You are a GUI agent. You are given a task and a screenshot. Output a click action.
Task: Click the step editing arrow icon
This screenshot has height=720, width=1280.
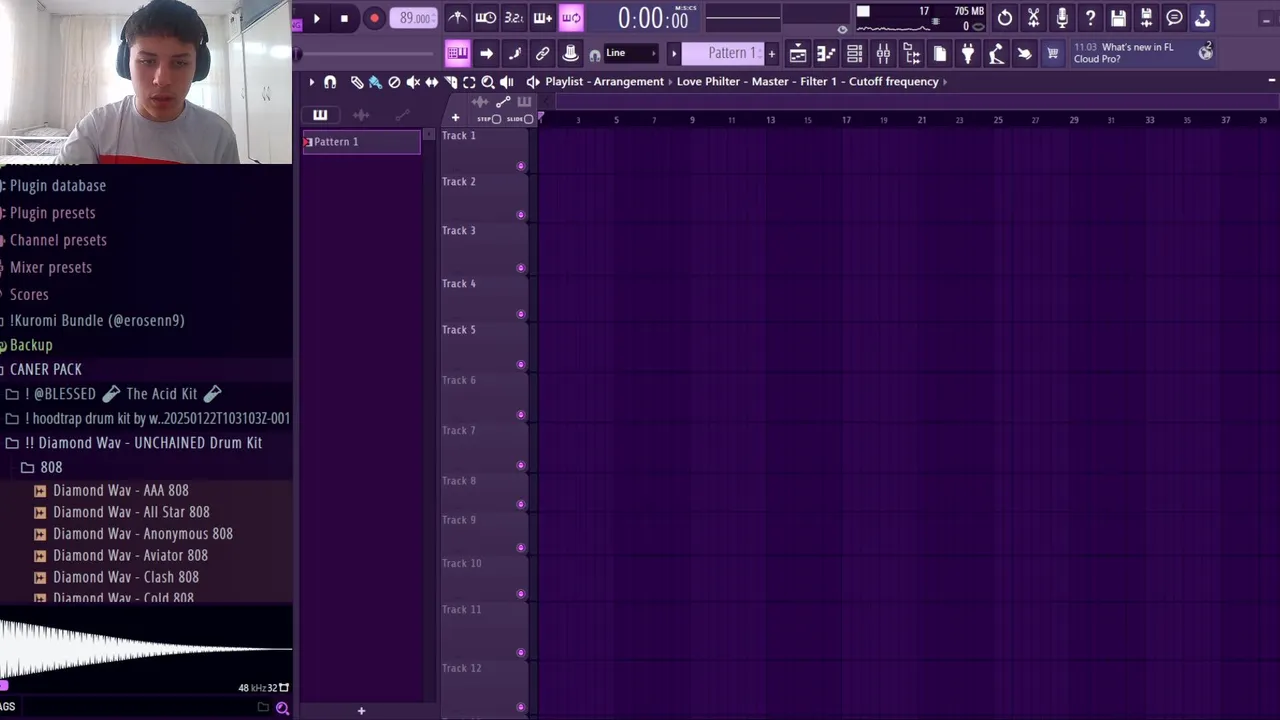486,53
